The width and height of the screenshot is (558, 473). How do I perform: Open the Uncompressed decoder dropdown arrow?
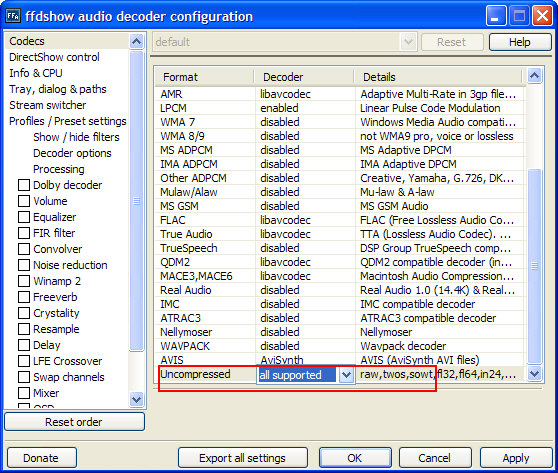(346, 375)
